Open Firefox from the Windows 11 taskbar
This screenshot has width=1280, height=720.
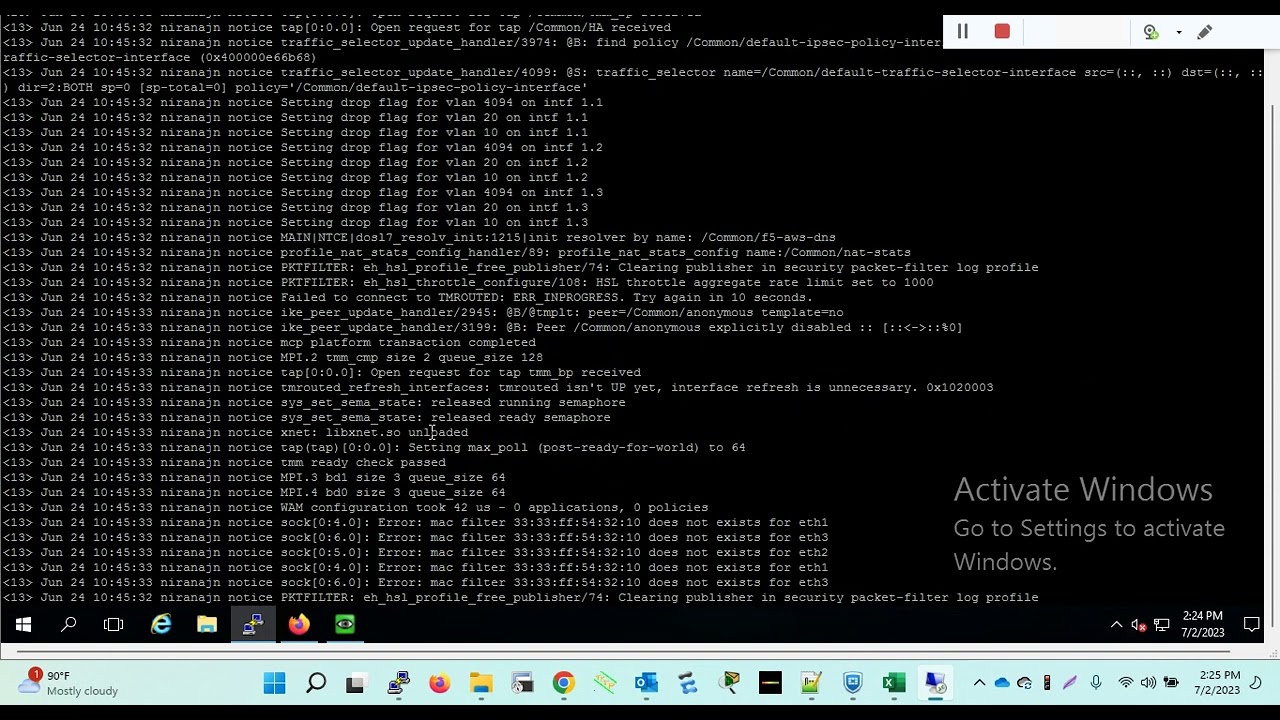coord(440,684)
